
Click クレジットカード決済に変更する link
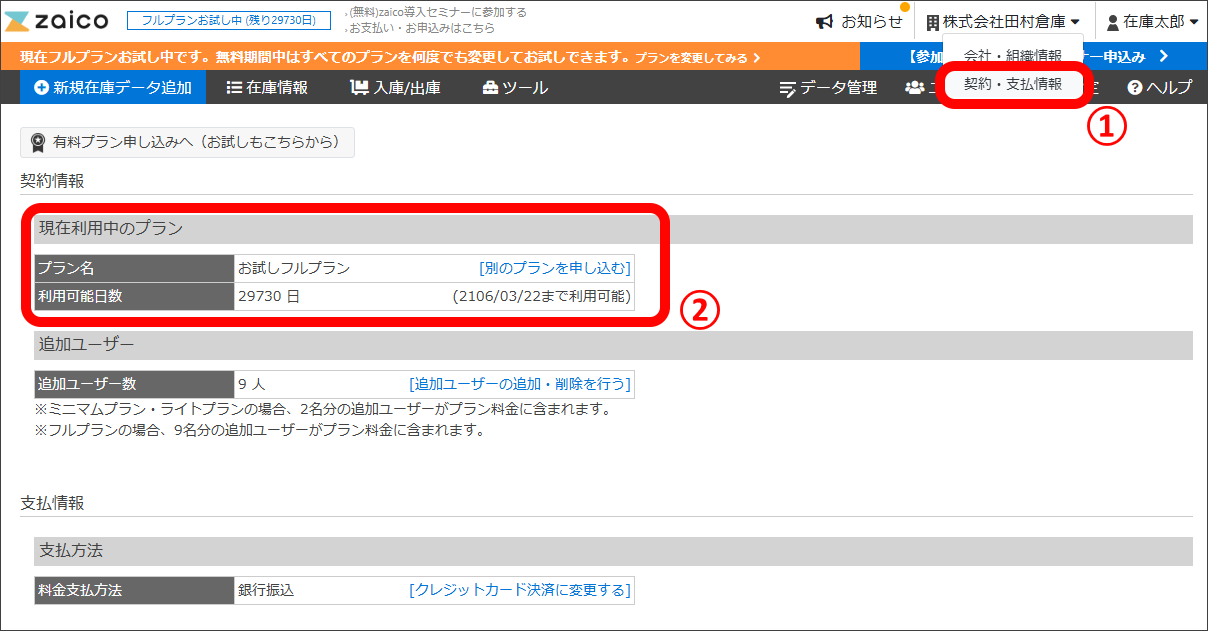pos(520,590)
